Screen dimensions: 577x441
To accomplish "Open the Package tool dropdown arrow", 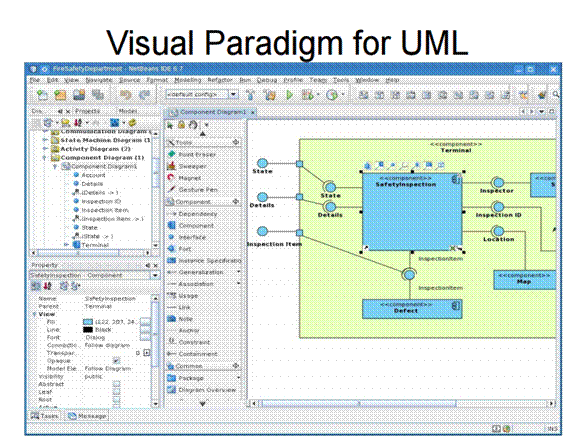I will click(x=239, y=378).
